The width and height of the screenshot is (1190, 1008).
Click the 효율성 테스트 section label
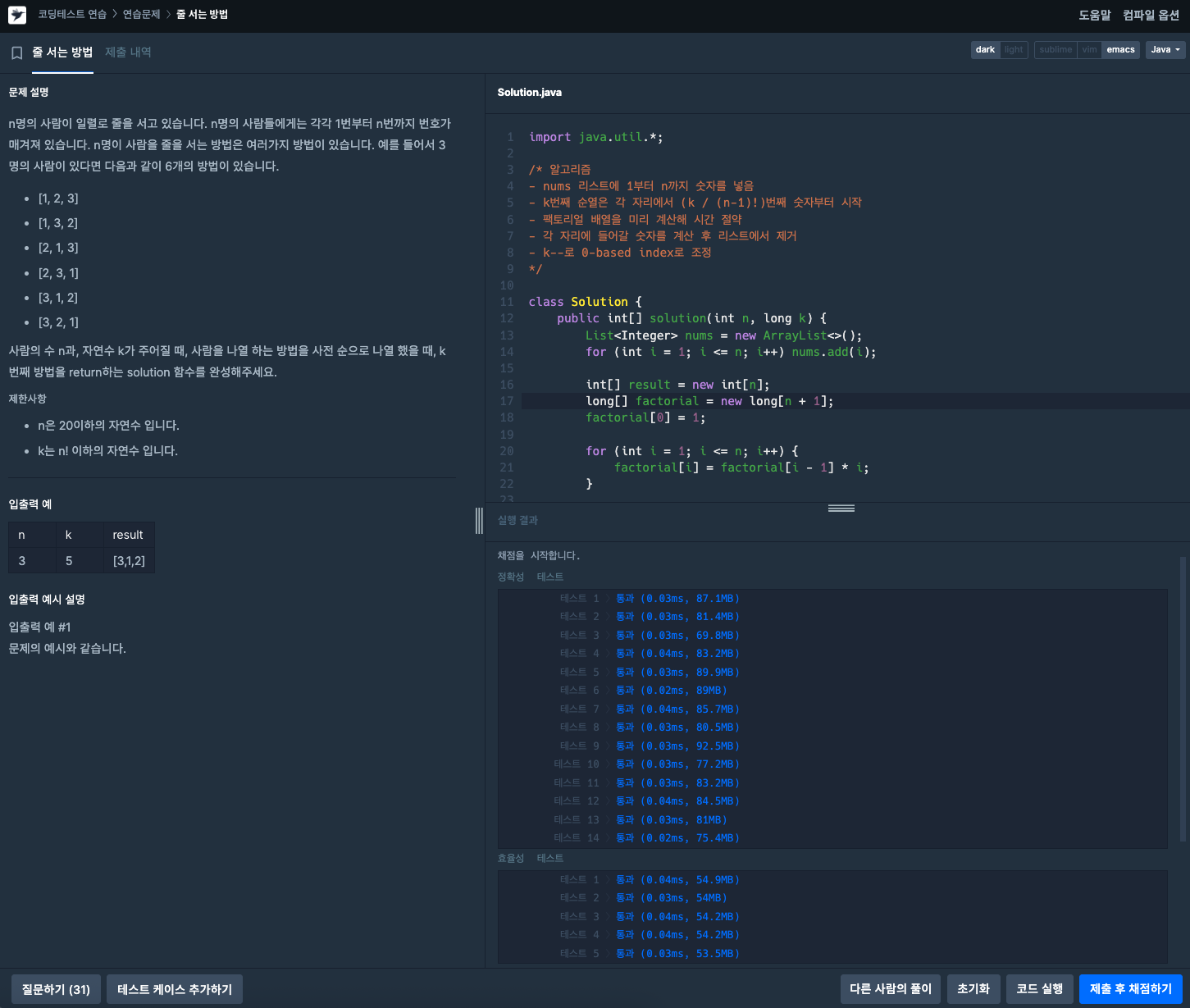[530, 858]
